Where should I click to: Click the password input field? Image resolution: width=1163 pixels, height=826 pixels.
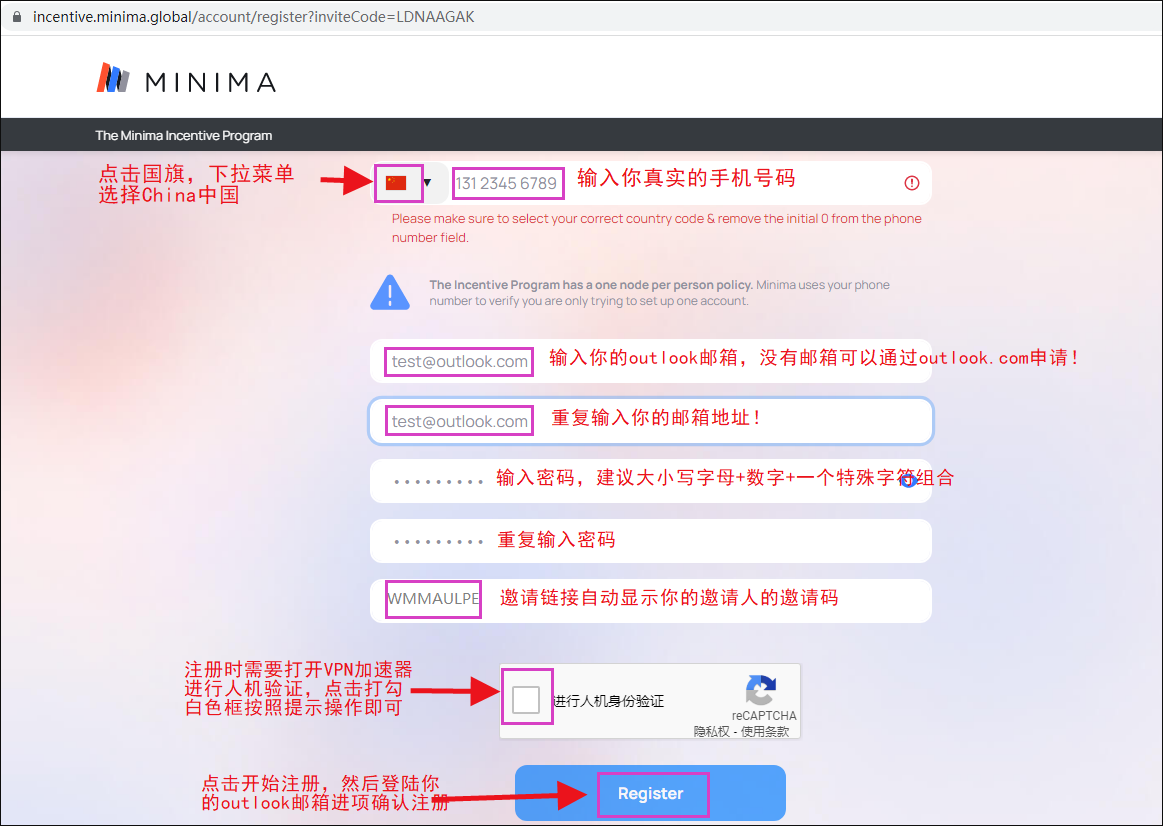click(x=650, y=480)
